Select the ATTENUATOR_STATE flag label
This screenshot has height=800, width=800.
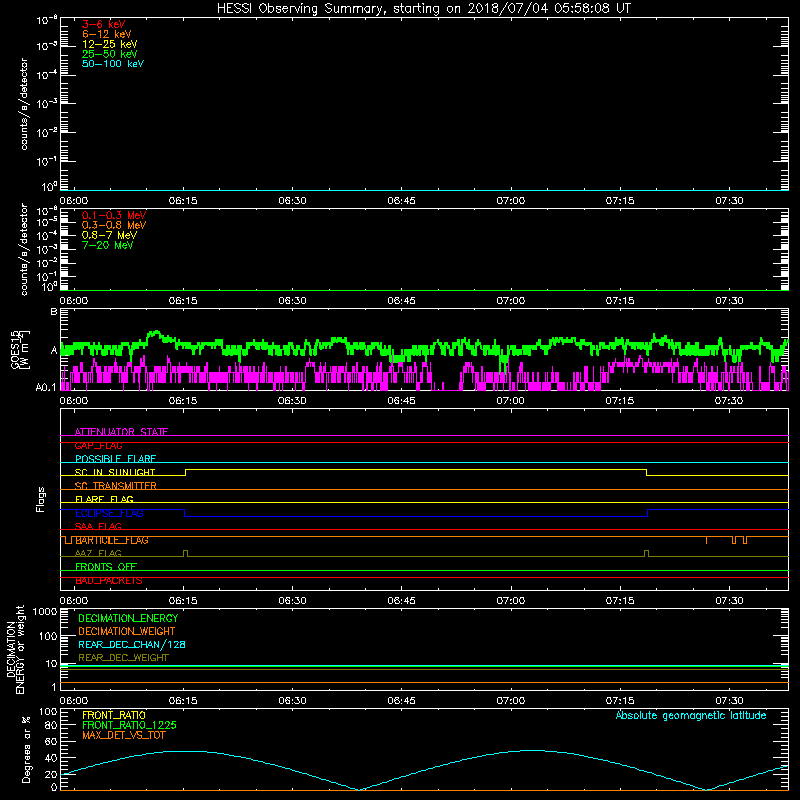point(121,432)
